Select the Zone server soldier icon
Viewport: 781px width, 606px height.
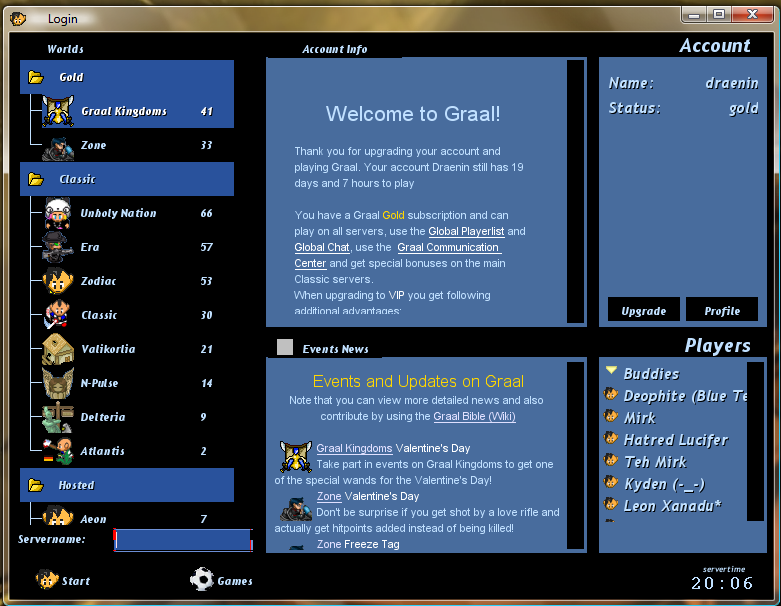click(58, 148)
